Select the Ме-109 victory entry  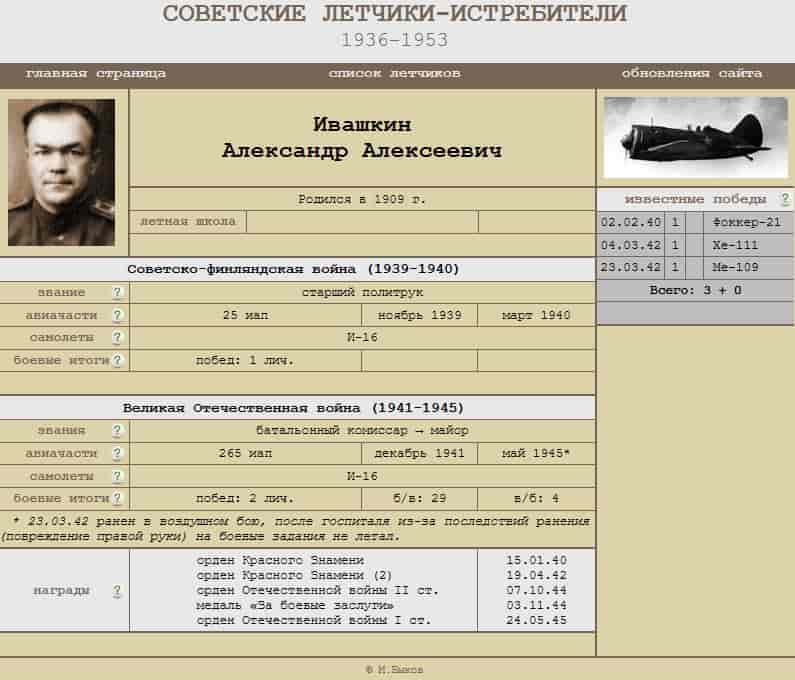tap(734, 267)
